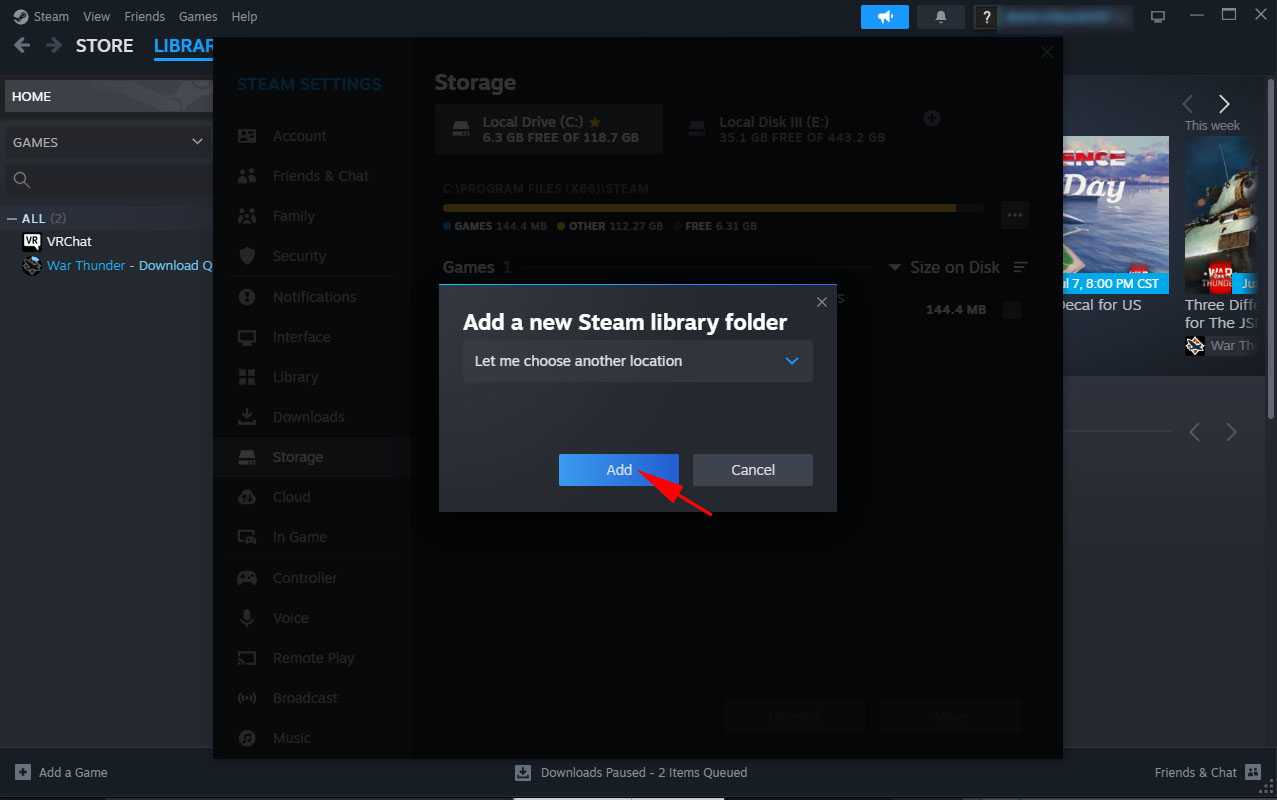Click the Steam logo icon in title bar
1277x800 pixels.
tap(20, 16)
